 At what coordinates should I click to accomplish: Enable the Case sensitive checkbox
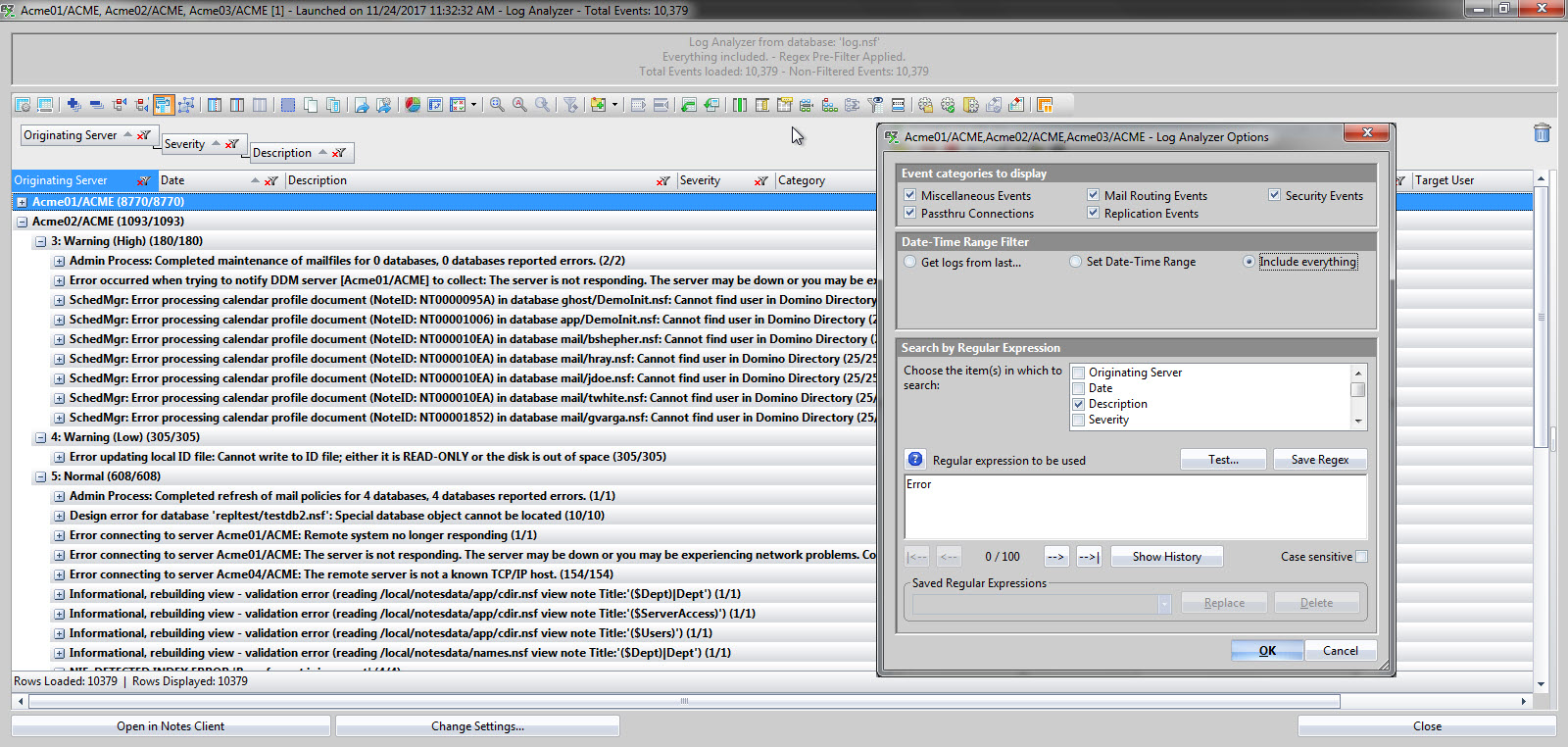point(1361,556)
